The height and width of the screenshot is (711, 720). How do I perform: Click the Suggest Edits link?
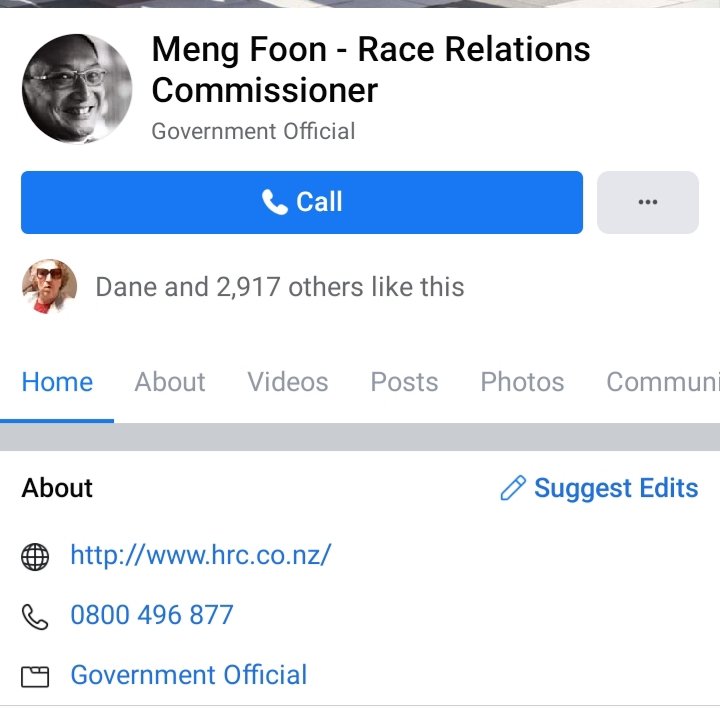coord(615,488)
